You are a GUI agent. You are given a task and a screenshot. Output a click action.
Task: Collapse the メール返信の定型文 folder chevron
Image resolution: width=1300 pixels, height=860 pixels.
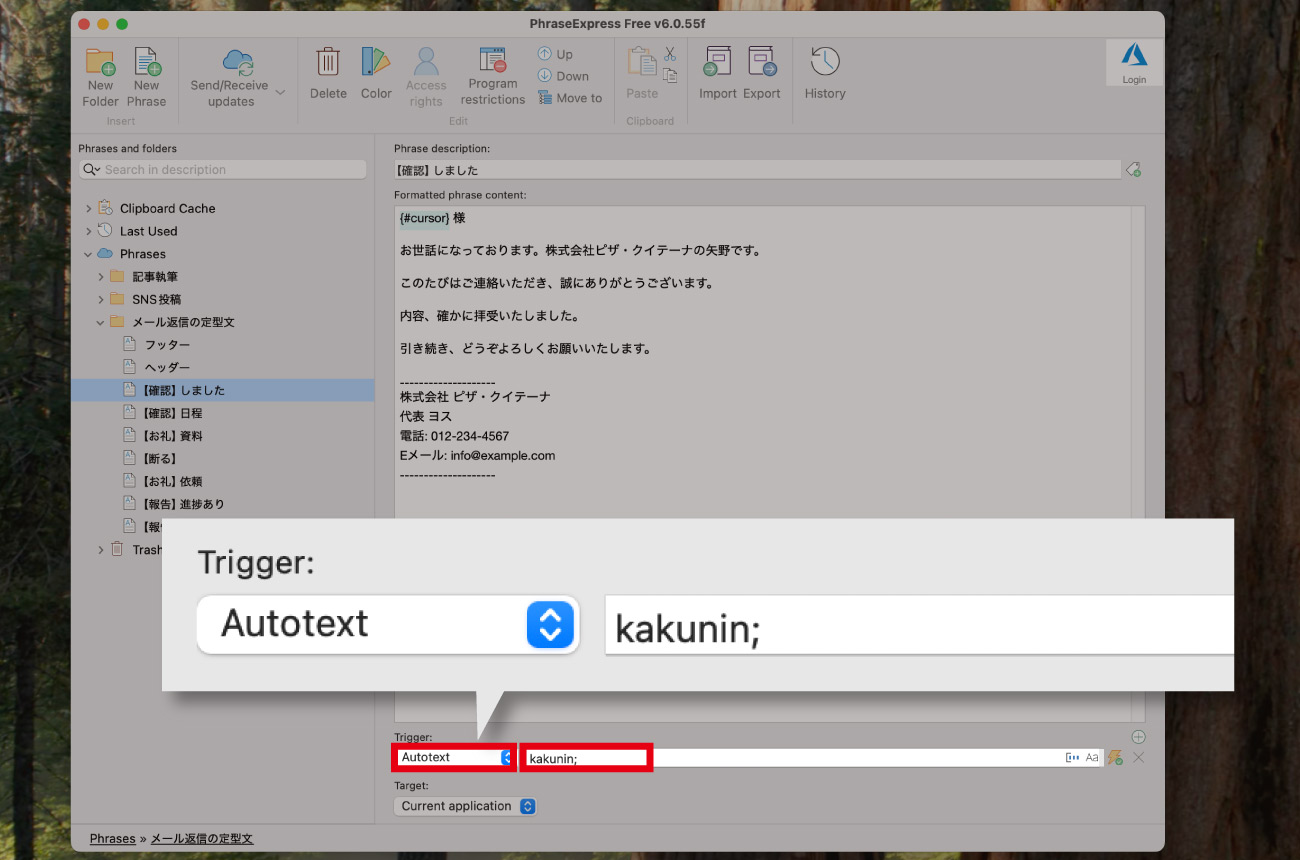click(101, 322)
